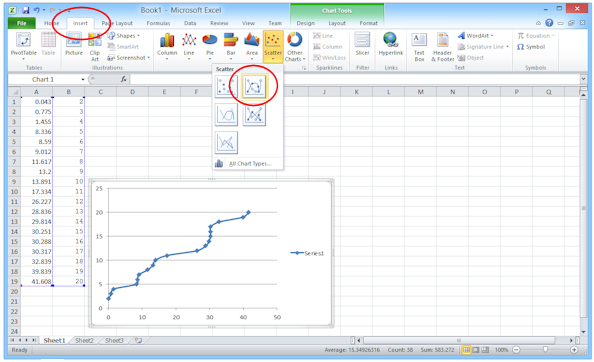This screenshot has height=362, width=594.
Task: Choose Scatter with Smooth Lines and Markers
Action: (254, 87)
